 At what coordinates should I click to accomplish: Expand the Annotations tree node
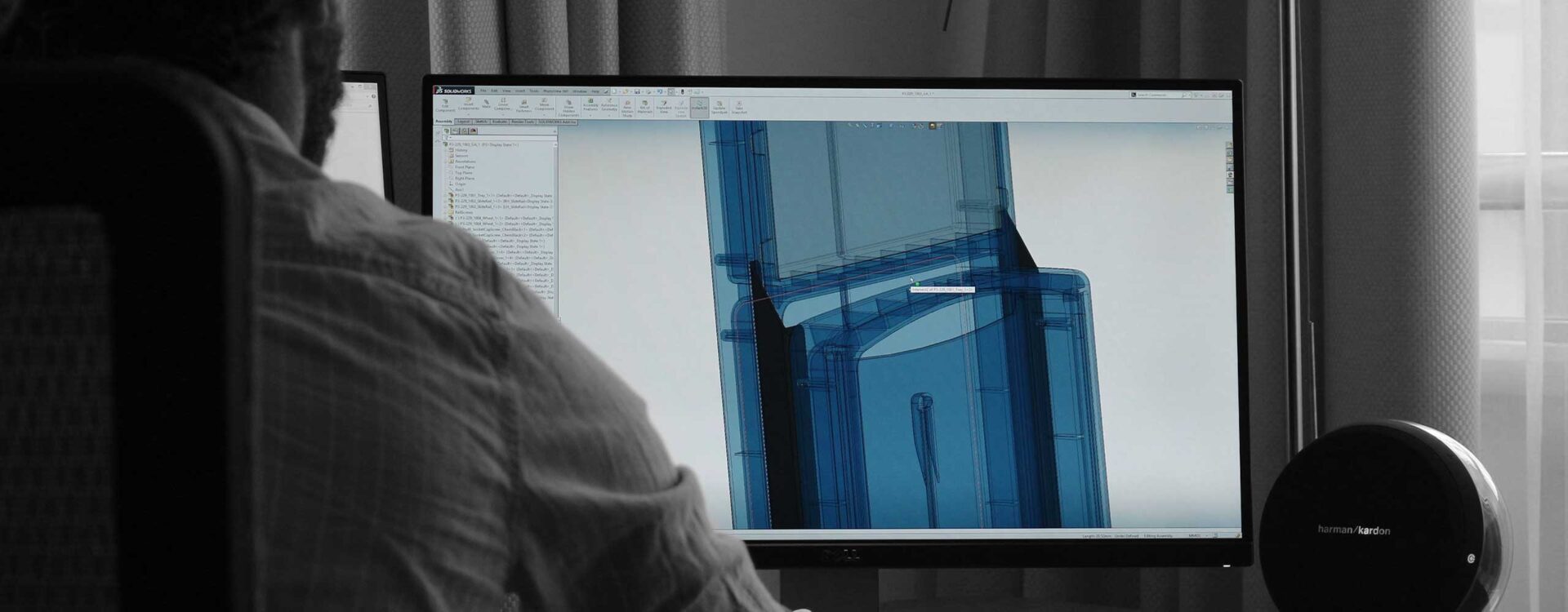point(446,162)
